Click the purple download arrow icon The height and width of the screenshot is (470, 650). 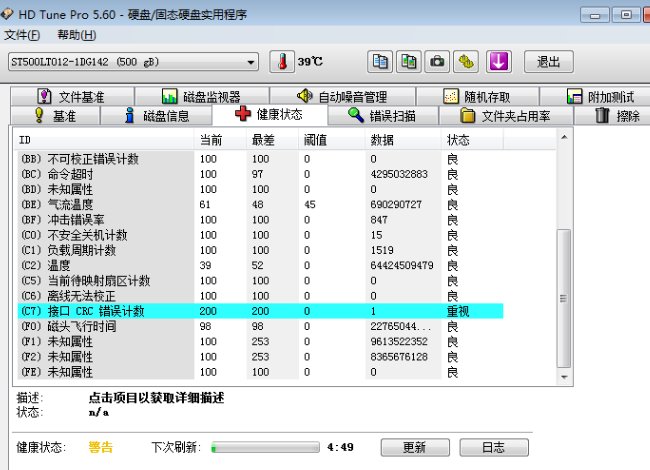(498, 62)
